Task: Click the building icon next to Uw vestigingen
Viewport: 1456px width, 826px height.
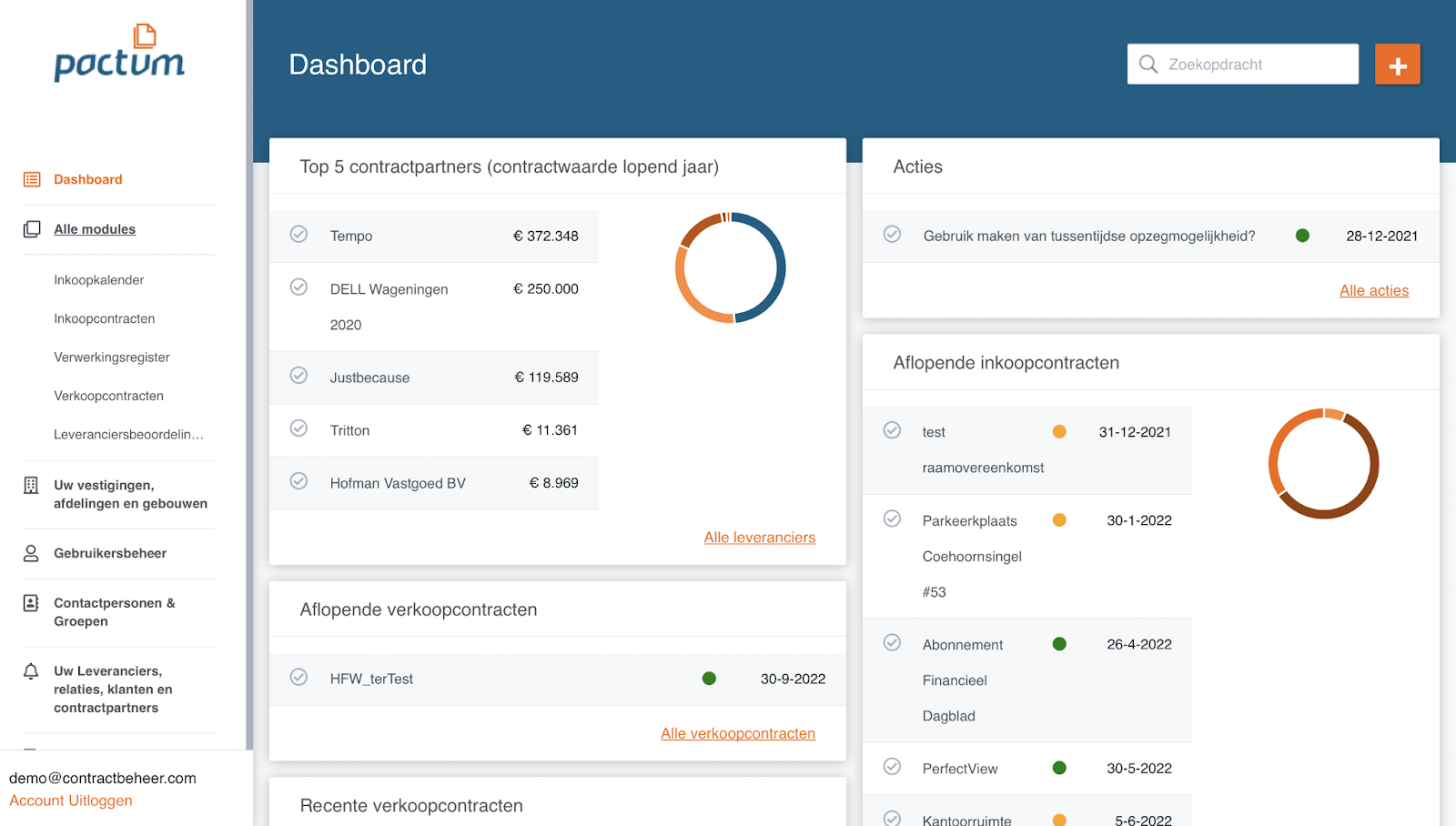Action: 31,485
